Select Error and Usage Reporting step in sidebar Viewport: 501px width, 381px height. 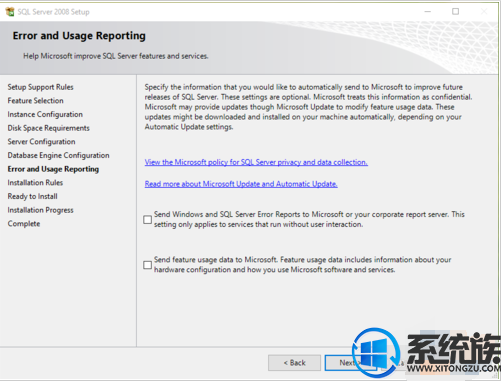(53, 169)
